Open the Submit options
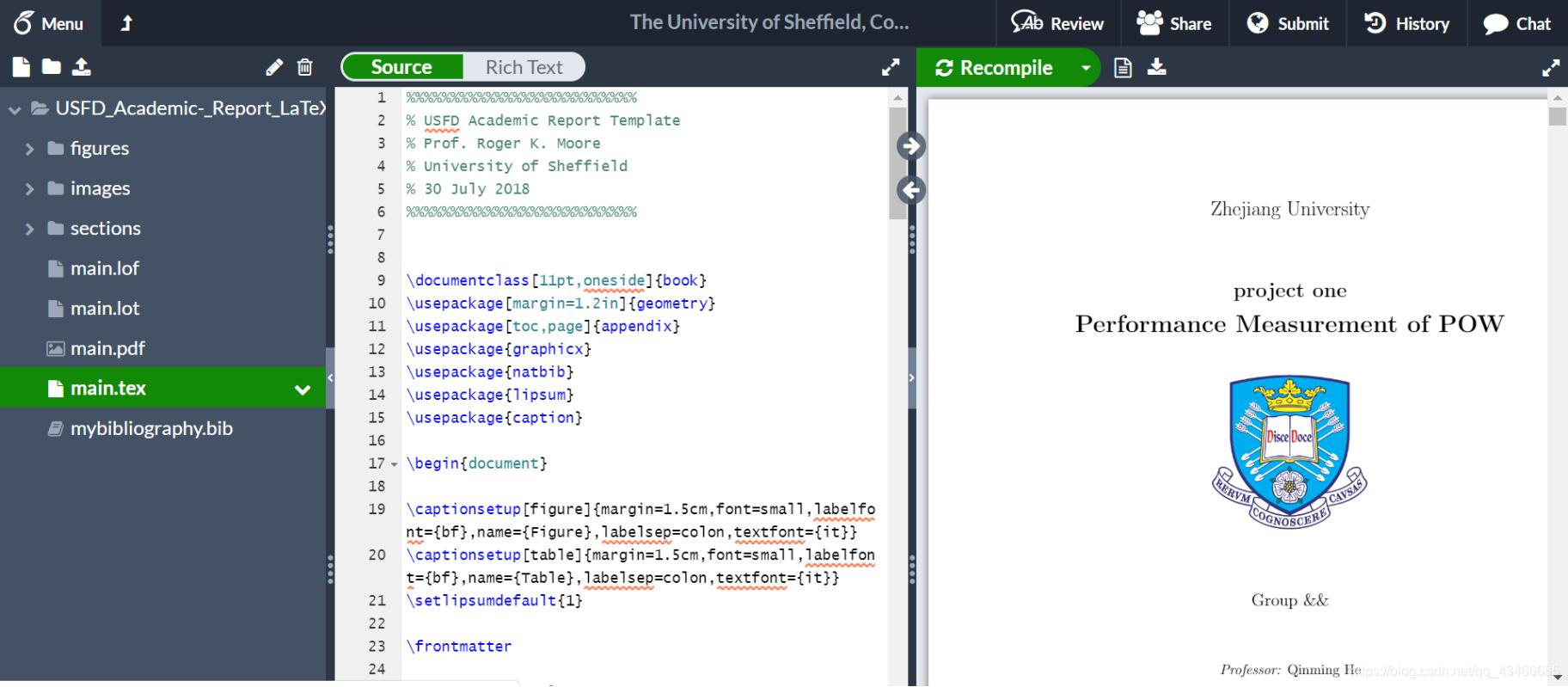 [x=1288, y=23]
